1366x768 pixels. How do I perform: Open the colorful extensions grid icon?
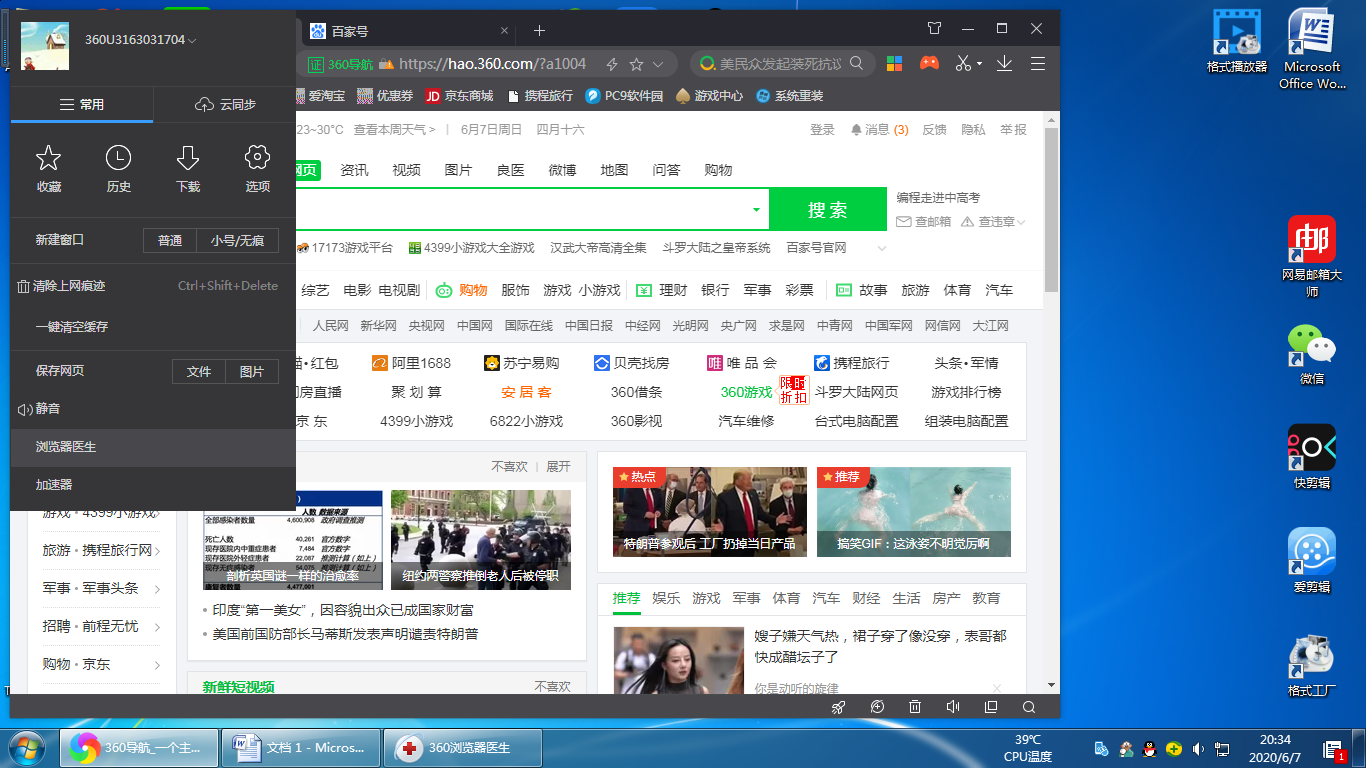coord(894,63)
